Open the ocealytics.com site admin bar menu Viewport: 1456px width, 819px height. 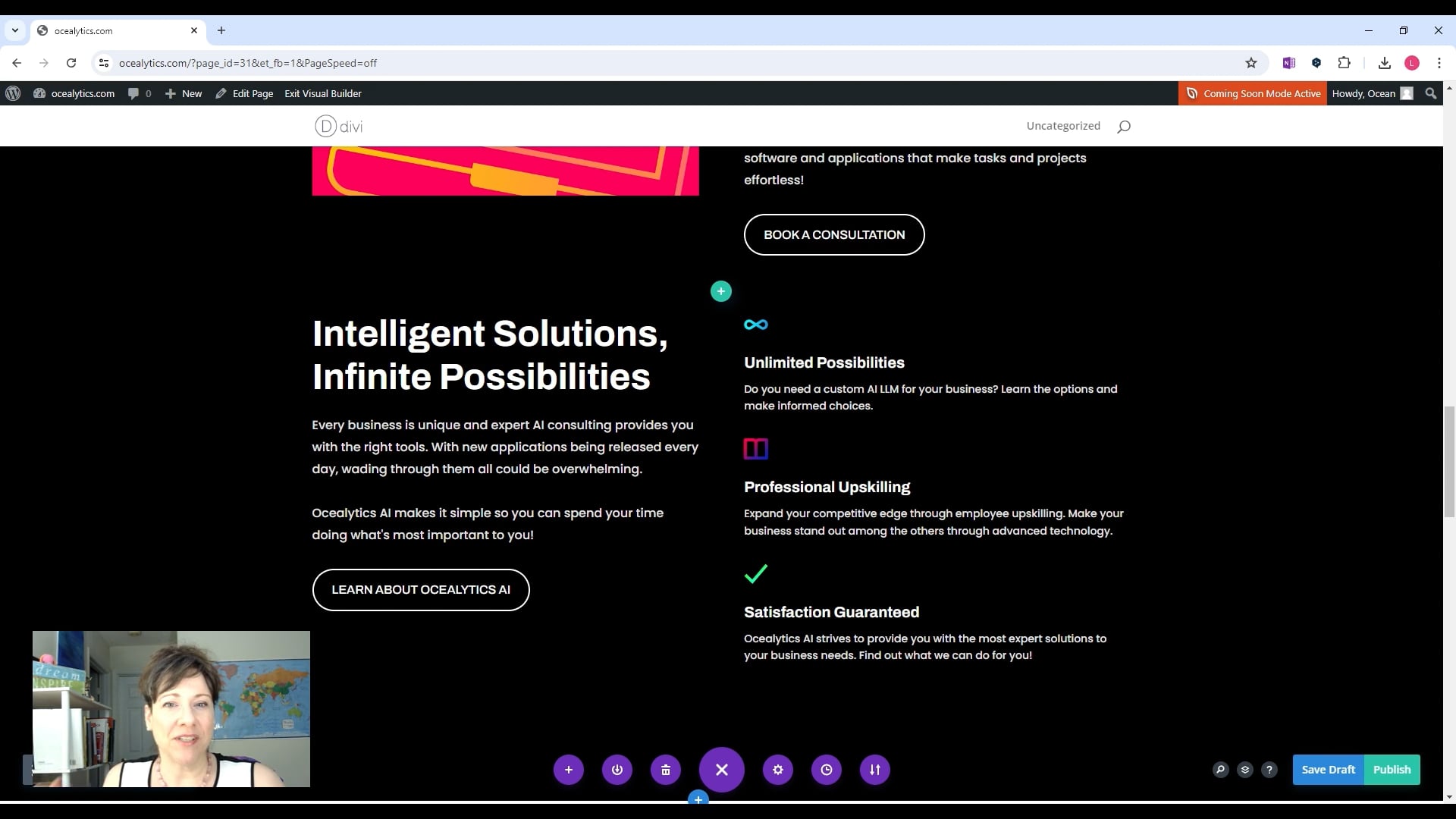[74, 93]
